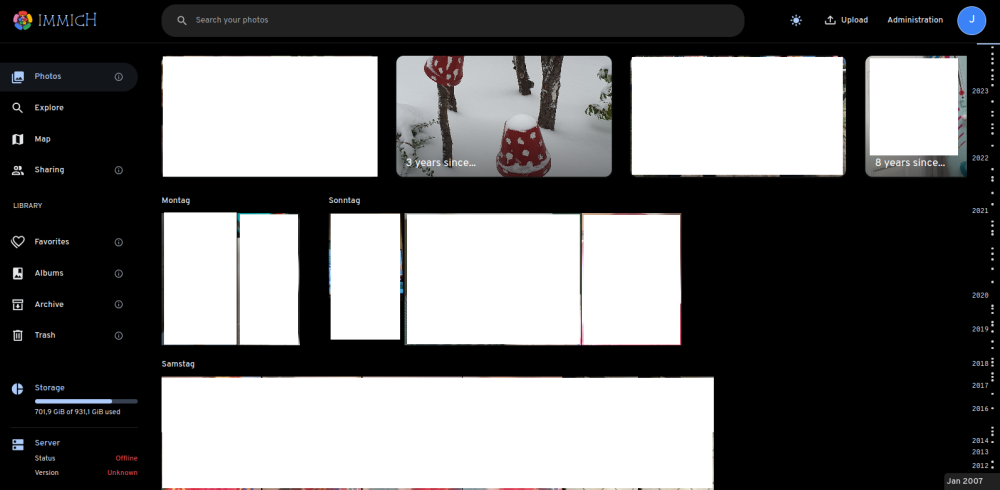Click the Immich logo

coord(55,20)
